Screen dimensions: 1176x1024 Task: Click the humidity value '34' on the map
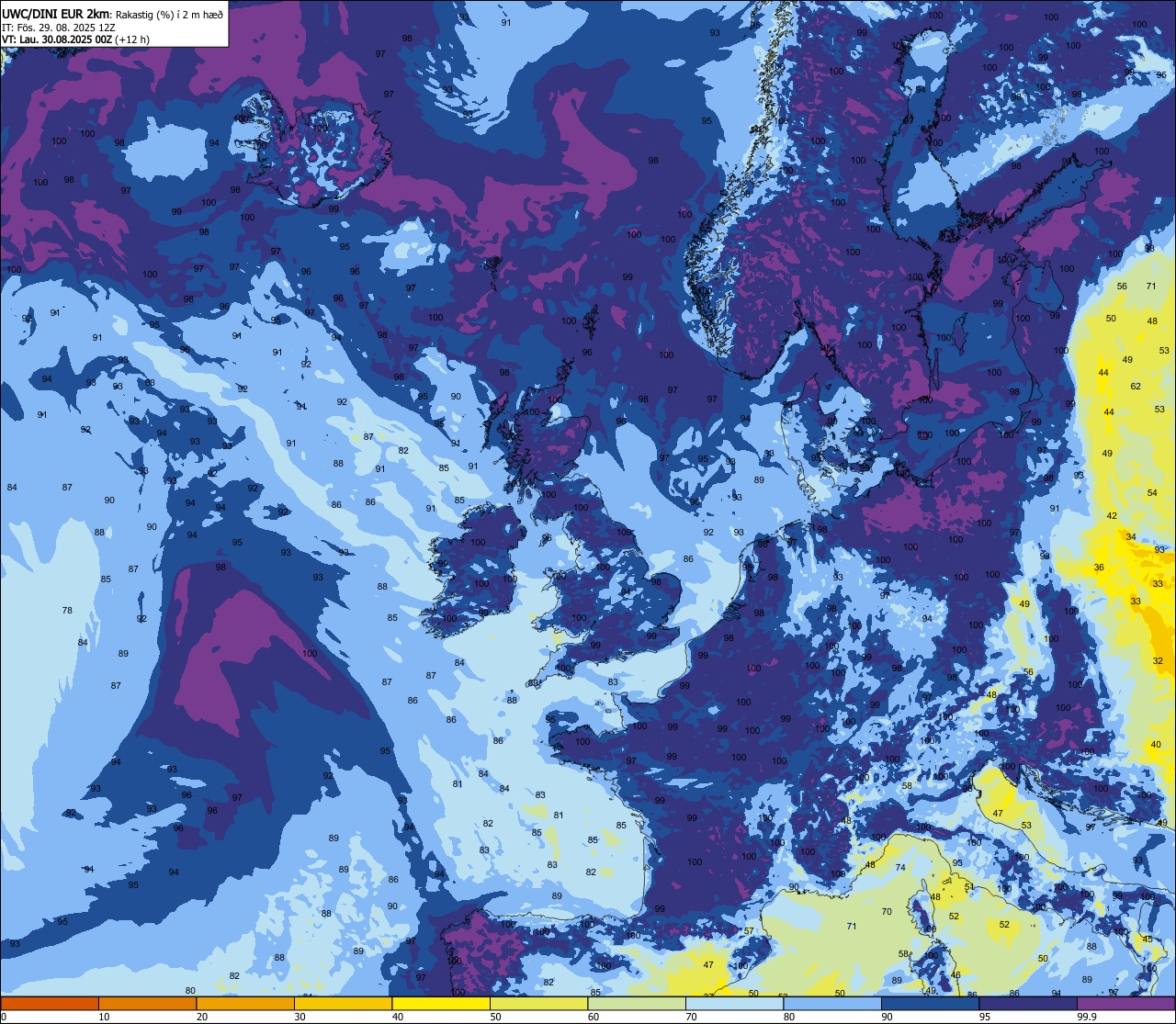click(x=1131, y=536)
